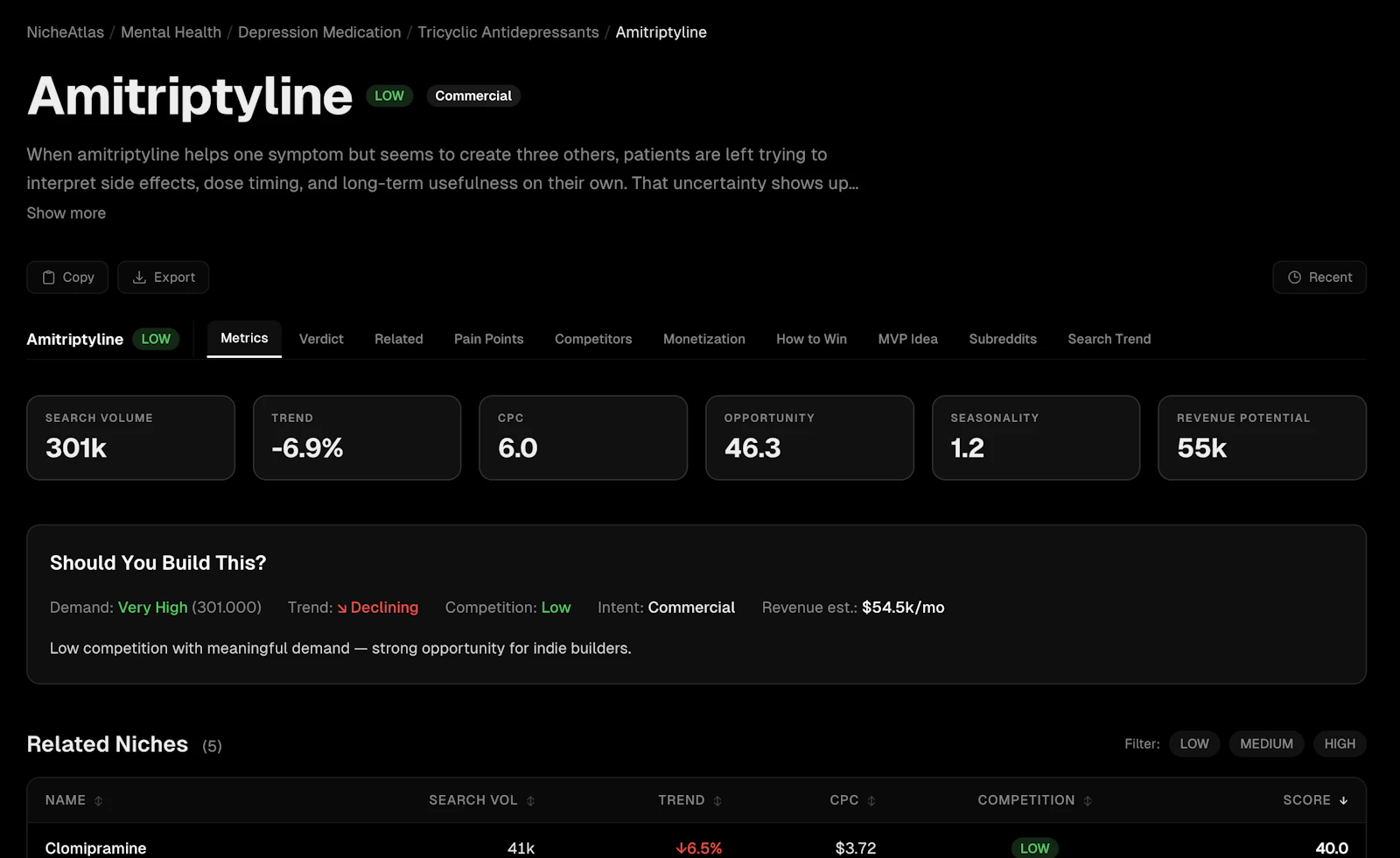Screen dimensions: 1400x858
Task: Filter related niches by LOW
Action: coord(1194,744)
